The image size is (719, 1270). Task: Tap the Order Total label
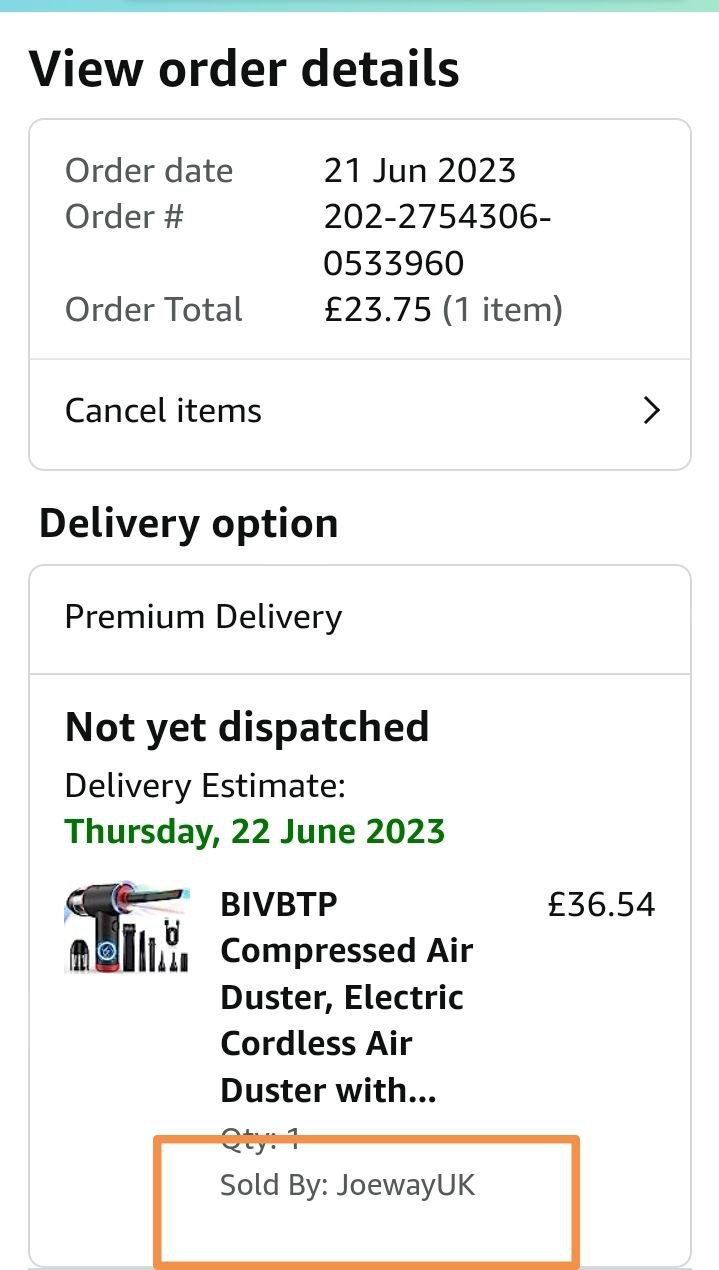point(153,310)
